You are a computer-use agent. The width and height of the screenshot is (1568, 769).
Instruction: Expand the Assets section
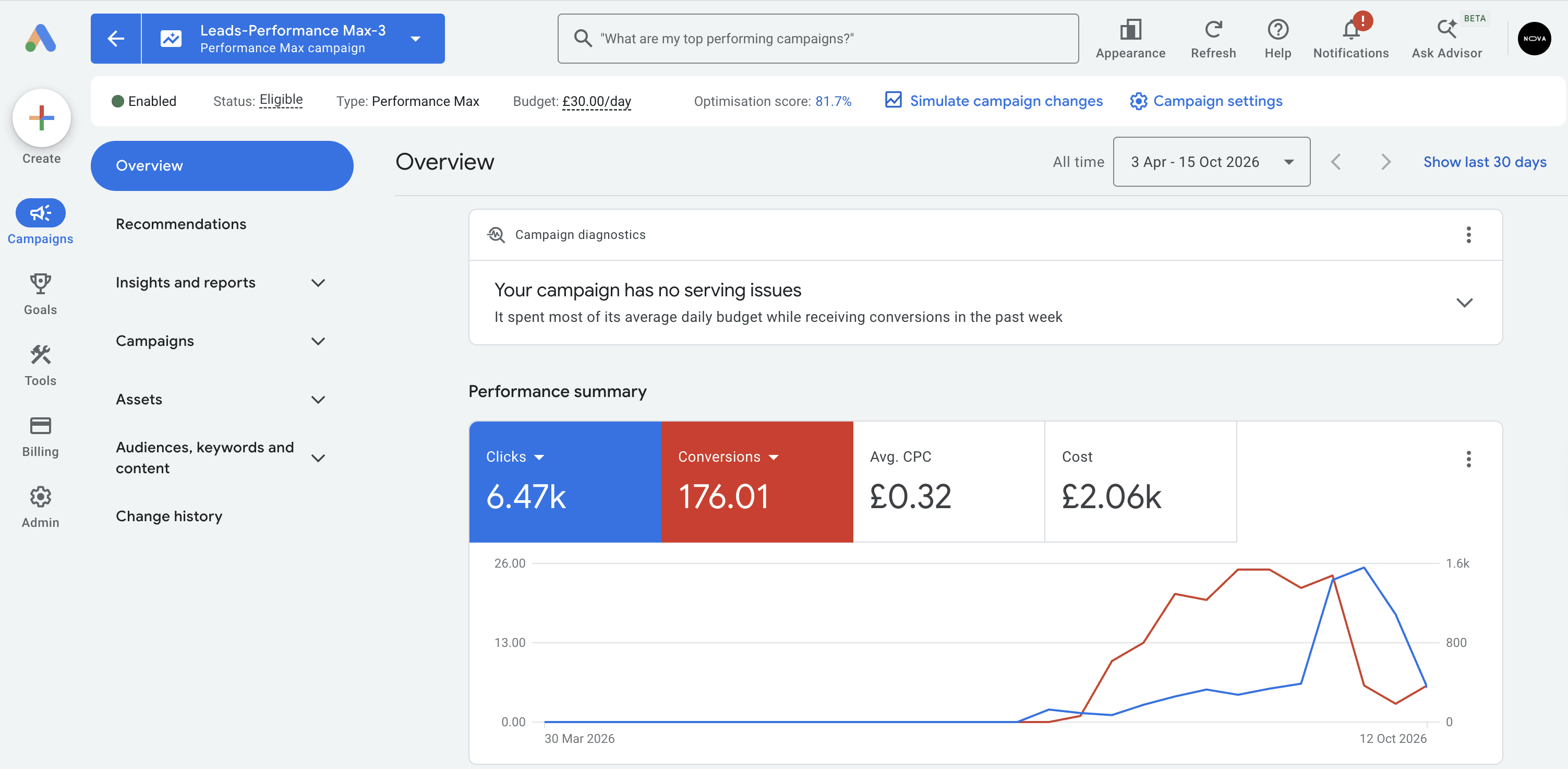(x=318, y=400)
